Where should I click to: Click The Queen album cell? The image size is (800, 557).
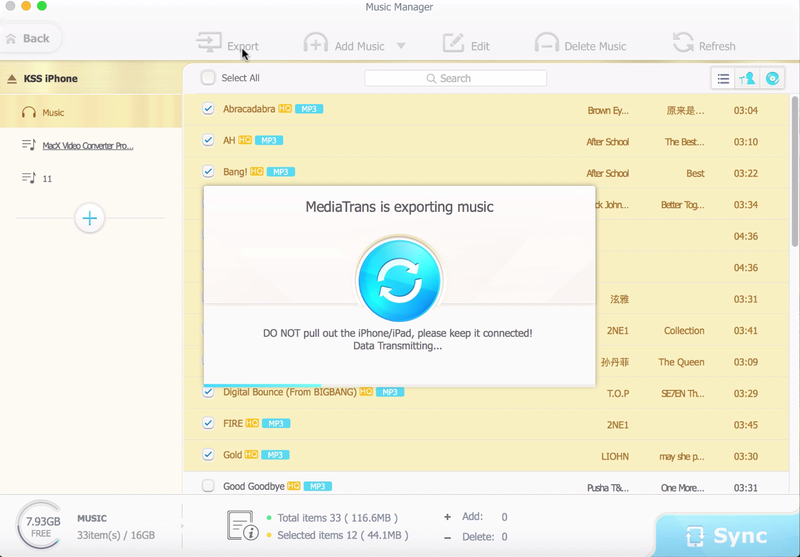(681, 362)
